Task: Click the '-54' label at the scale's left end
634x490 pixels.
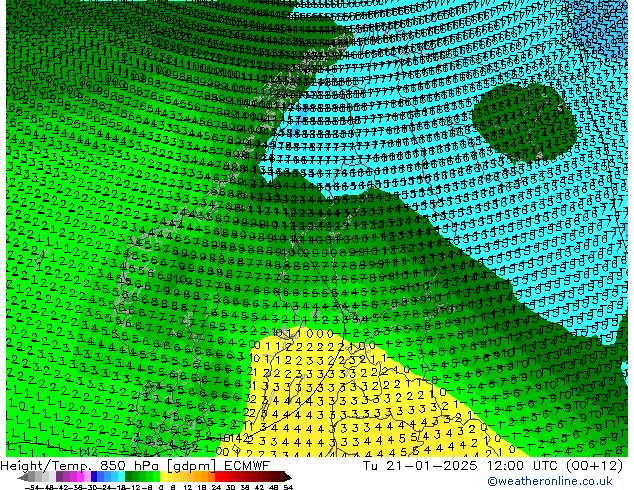Action: pos(31,488)
